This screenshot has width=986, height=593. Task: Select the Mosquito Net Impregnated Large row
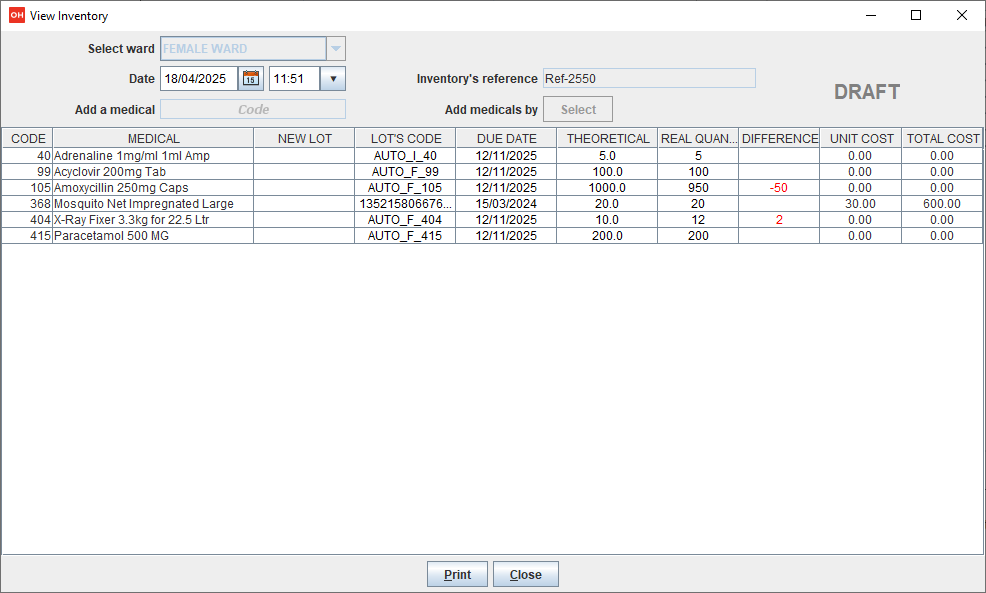[150, 203]
